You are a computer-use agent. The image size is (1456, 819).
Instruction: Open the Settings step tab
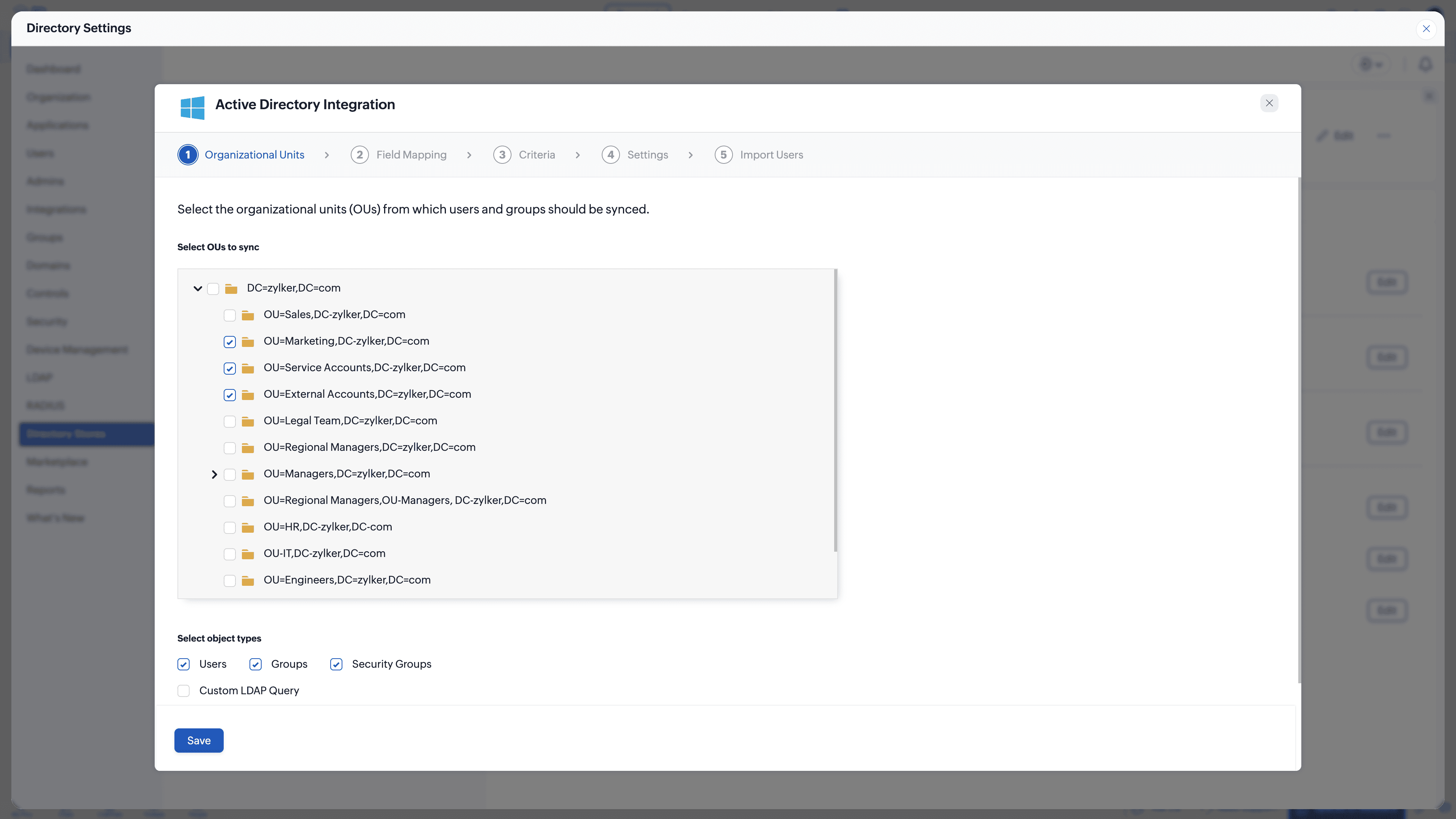click(646, 155)
